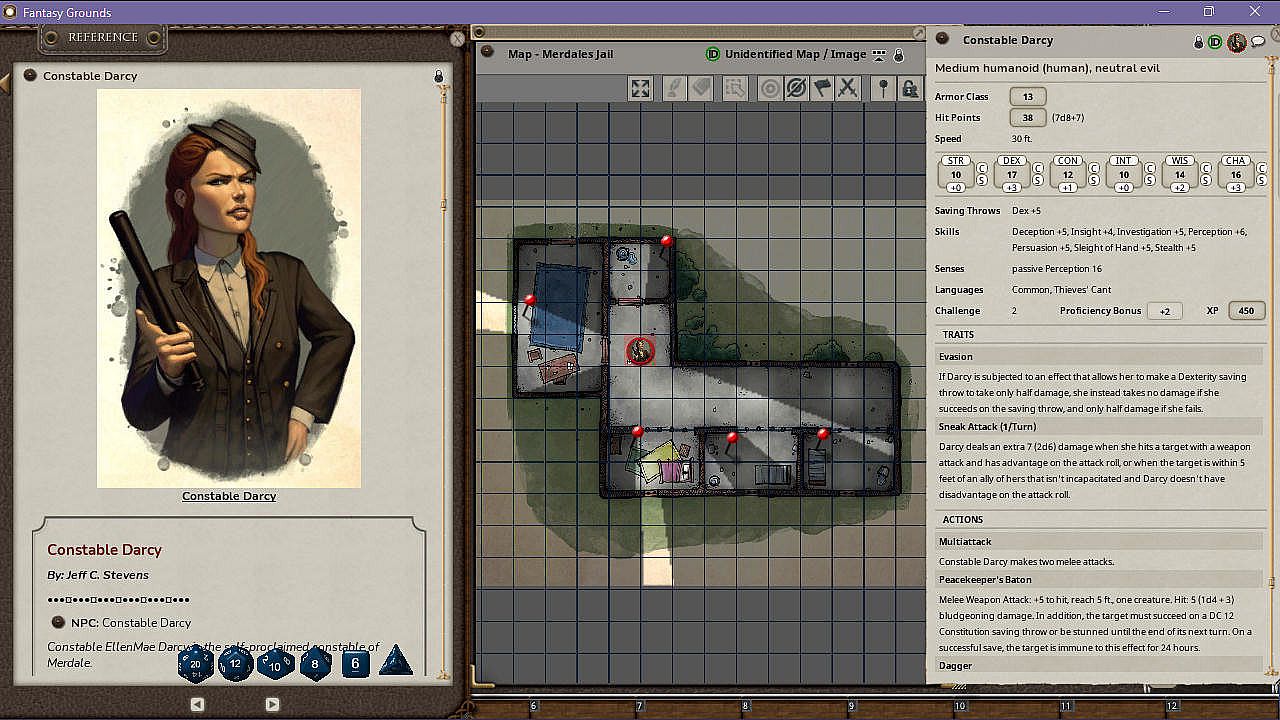This screenshot has height=720, width=1280.
Task: Click the REFERENCE tab header
Action: click(103, 37)
